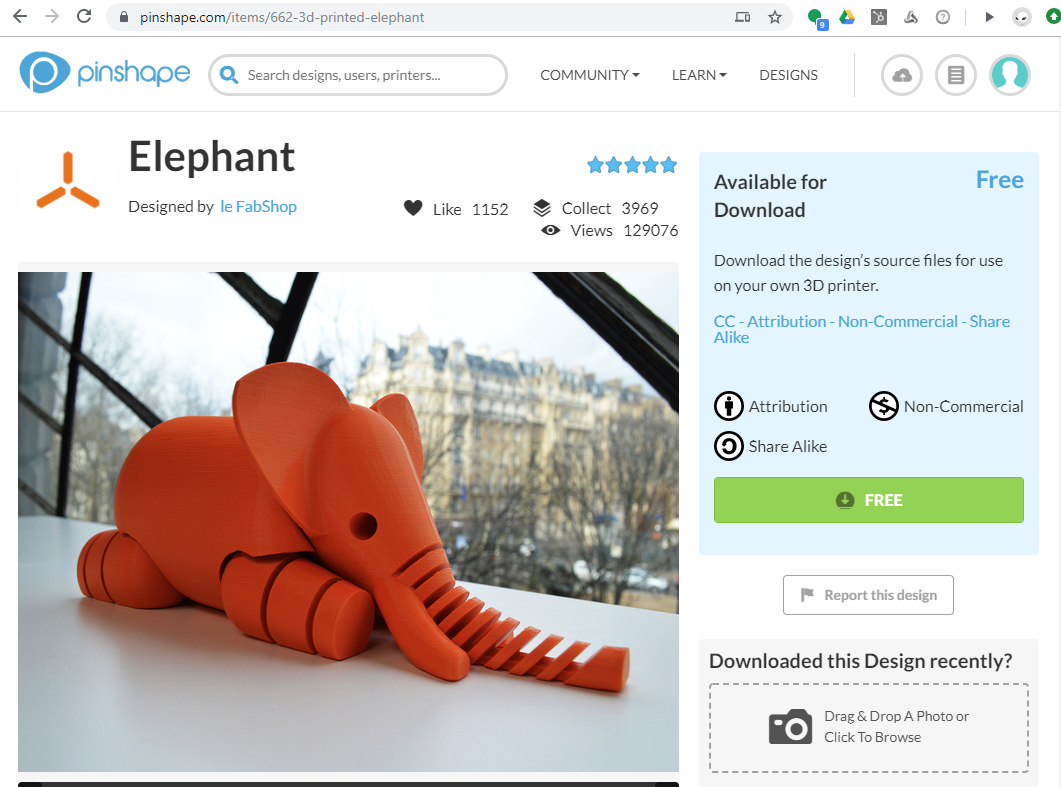This screenshot has width=1061, height=787.
Task: Click the Pinshape logo
Action: coord(105,72)
